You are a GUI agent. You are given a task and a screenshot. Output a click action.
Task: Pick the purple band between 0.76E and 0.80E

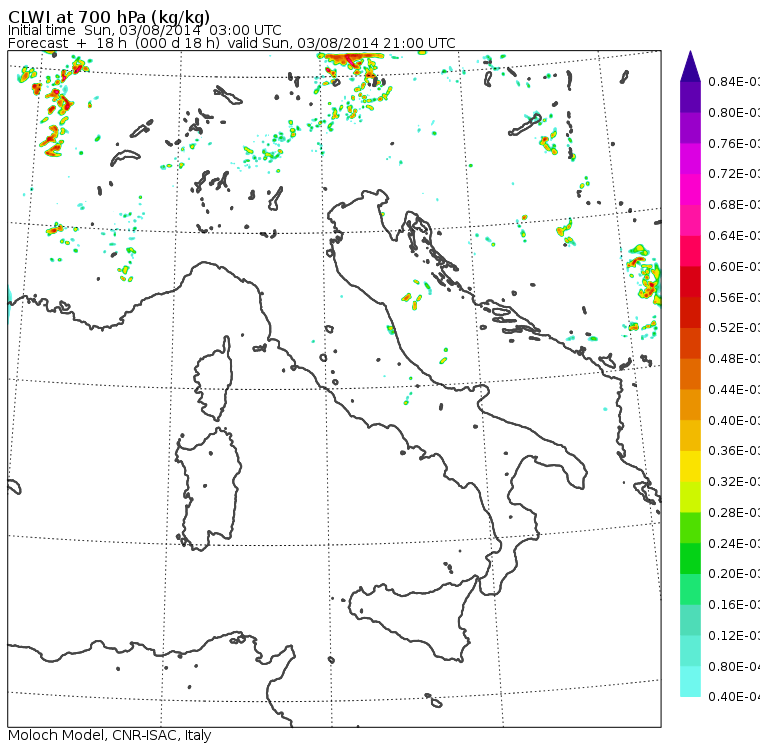point(690,127)
